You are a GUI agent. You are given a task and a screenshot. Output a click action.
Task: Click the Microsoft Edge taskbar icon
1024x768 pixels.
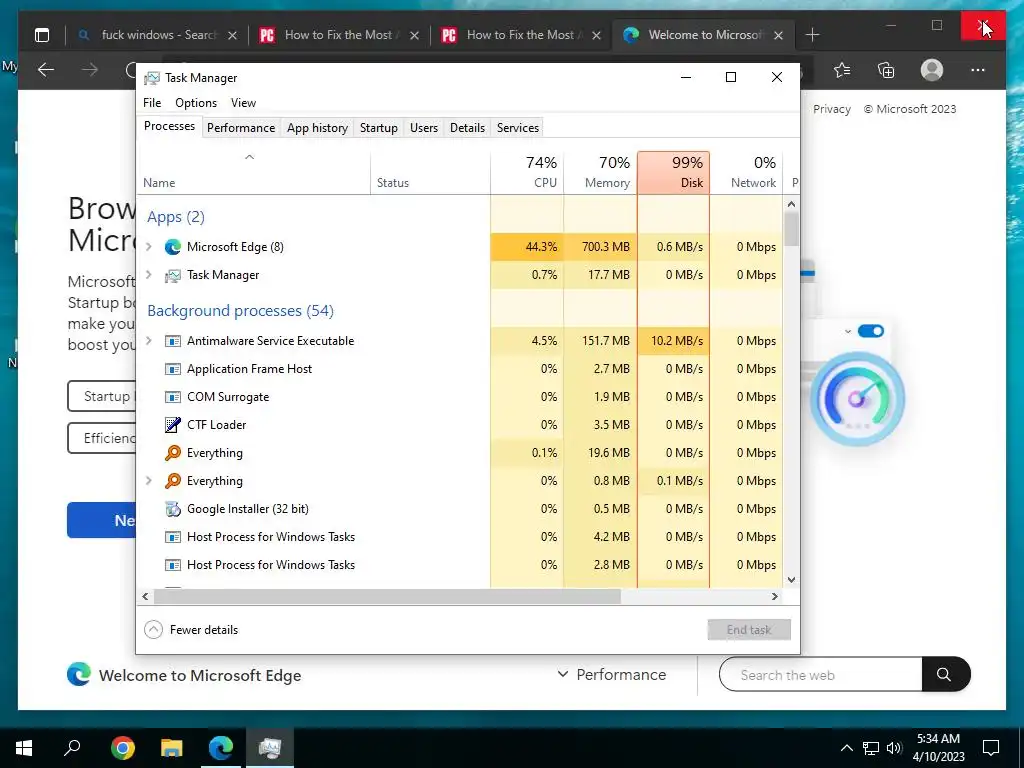coord(221,748)
